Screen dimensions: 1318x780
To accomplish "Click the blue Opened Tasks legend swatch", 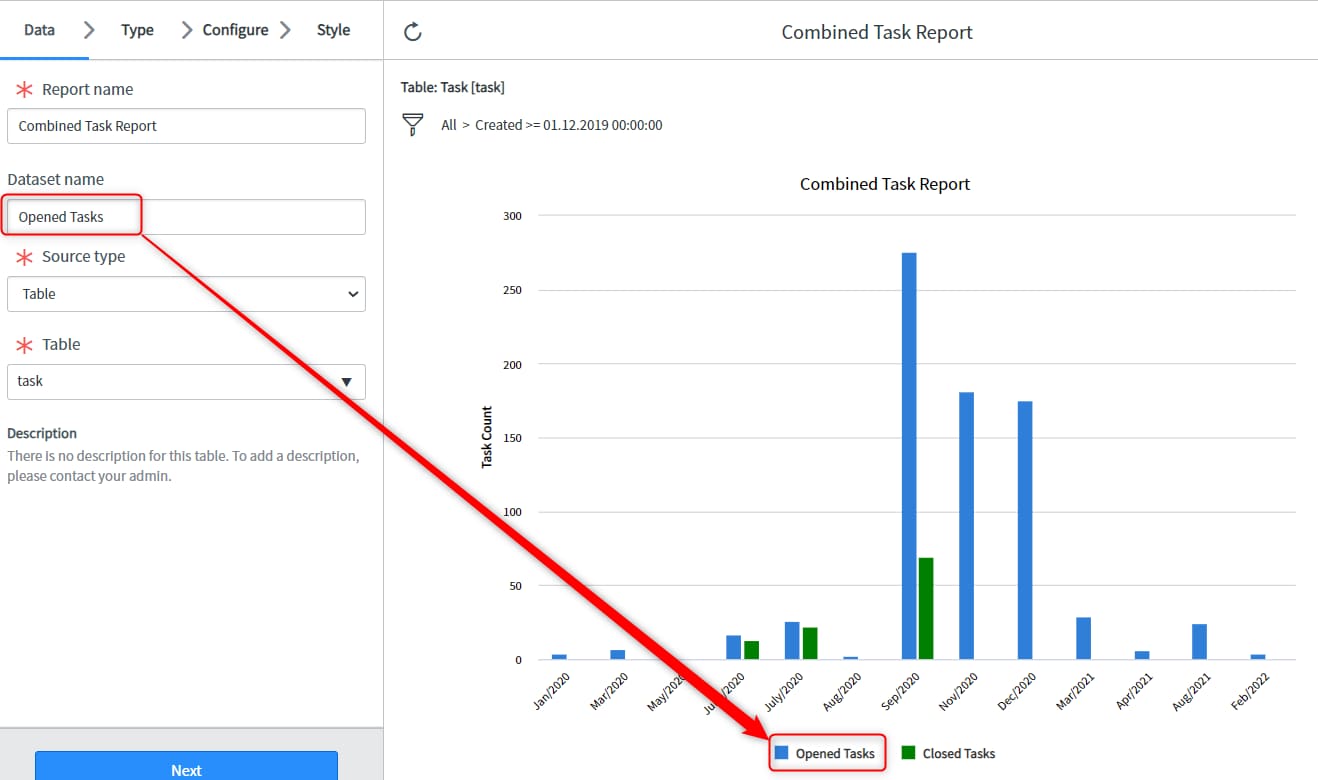I will click(782, 753).
